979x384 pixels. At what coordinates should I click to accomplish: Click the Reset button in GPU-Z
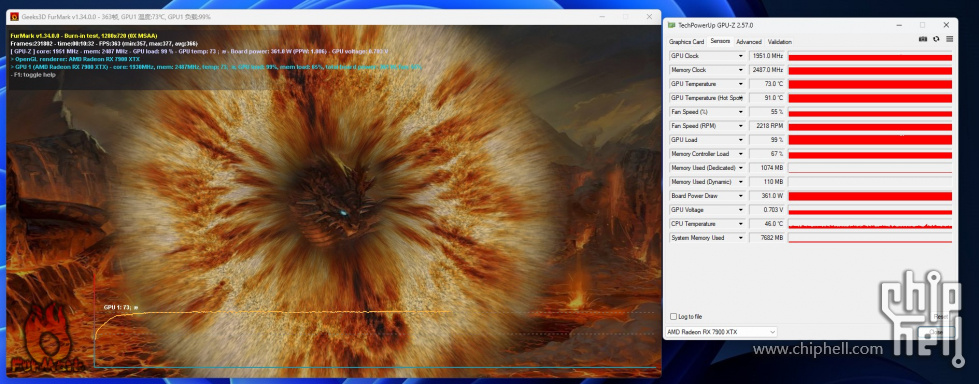940,317
